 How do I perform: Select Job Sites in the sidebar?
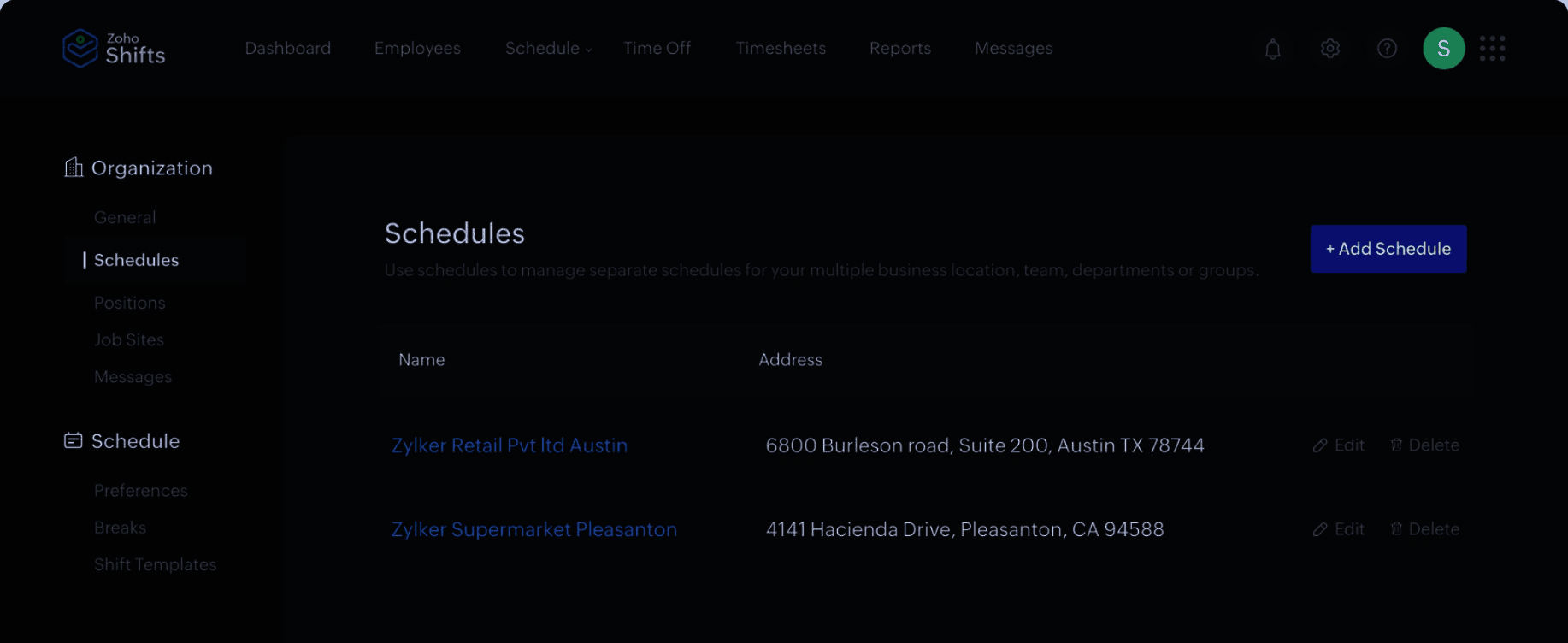(129, 339)
